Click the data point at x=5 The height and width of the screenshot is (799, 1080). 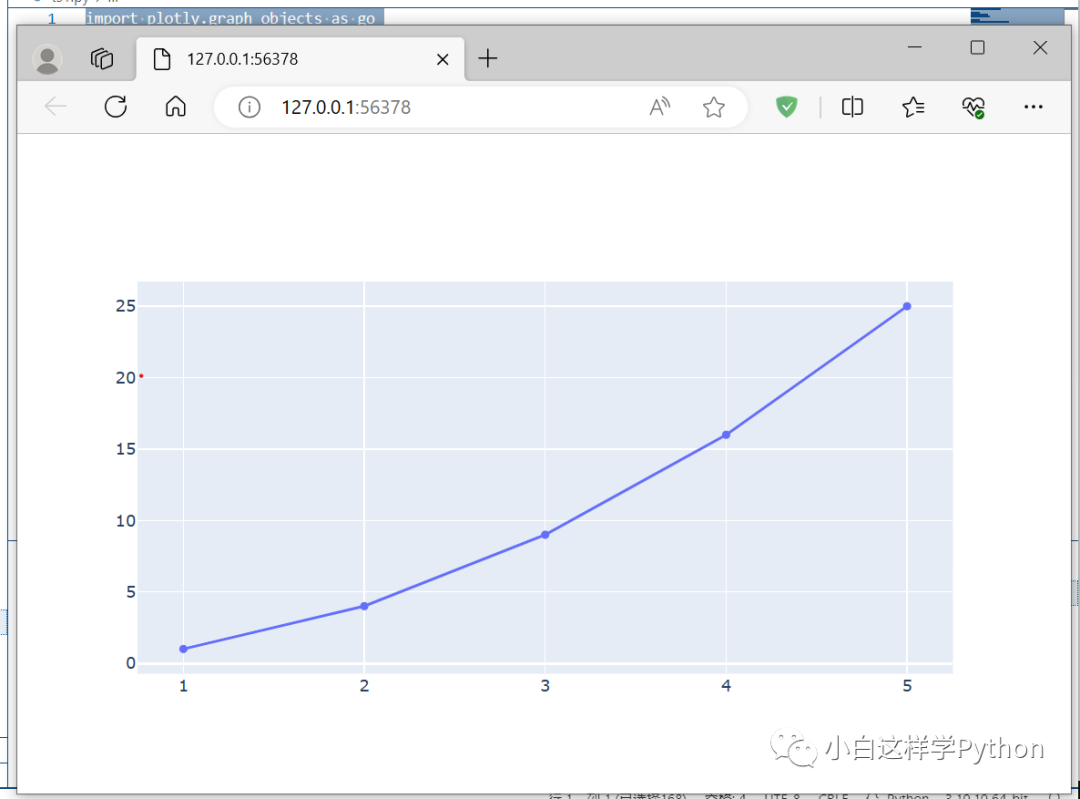[907, 306]
